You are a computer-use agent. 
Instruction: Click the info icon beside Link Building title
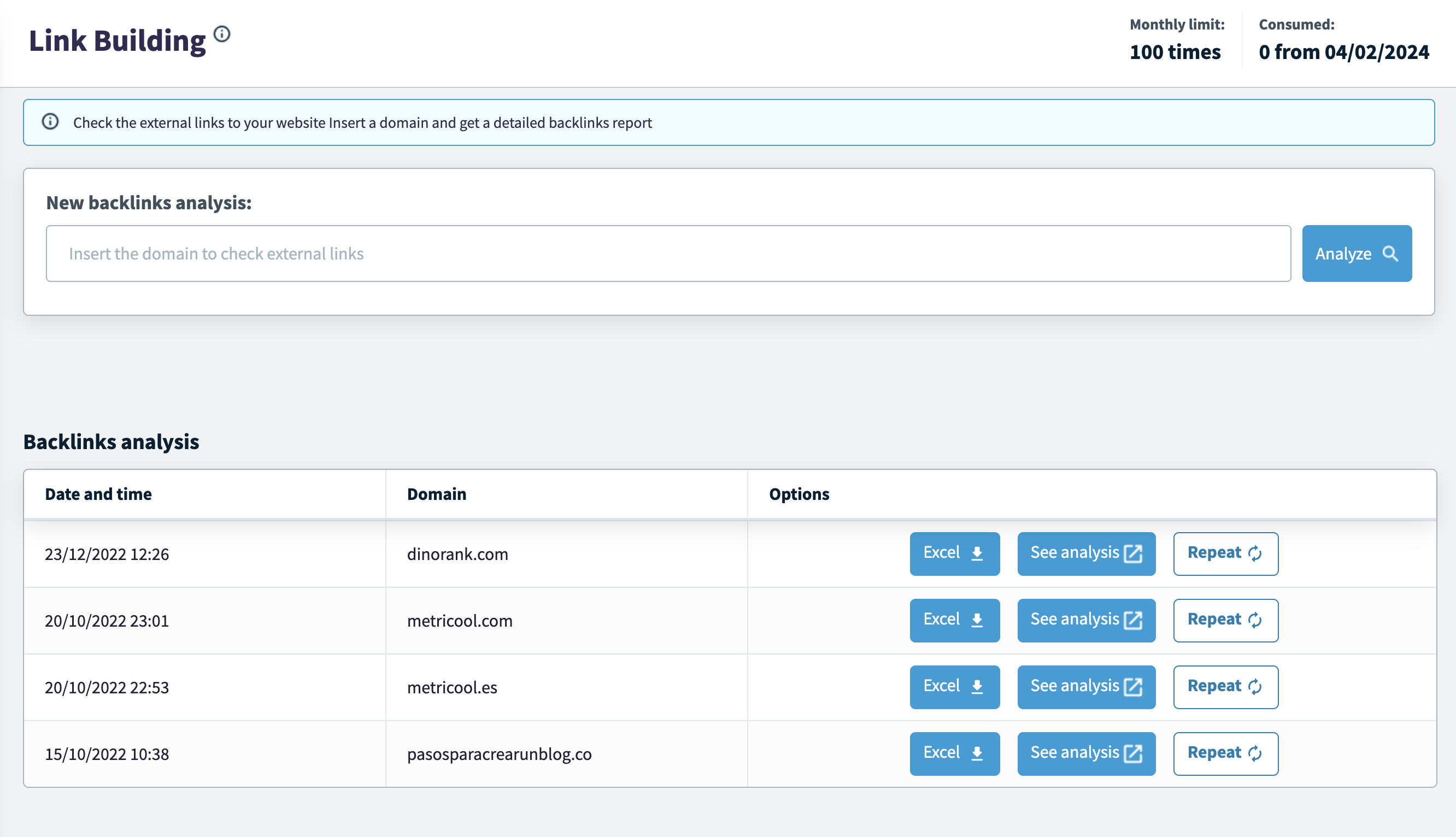coord(222,34)
